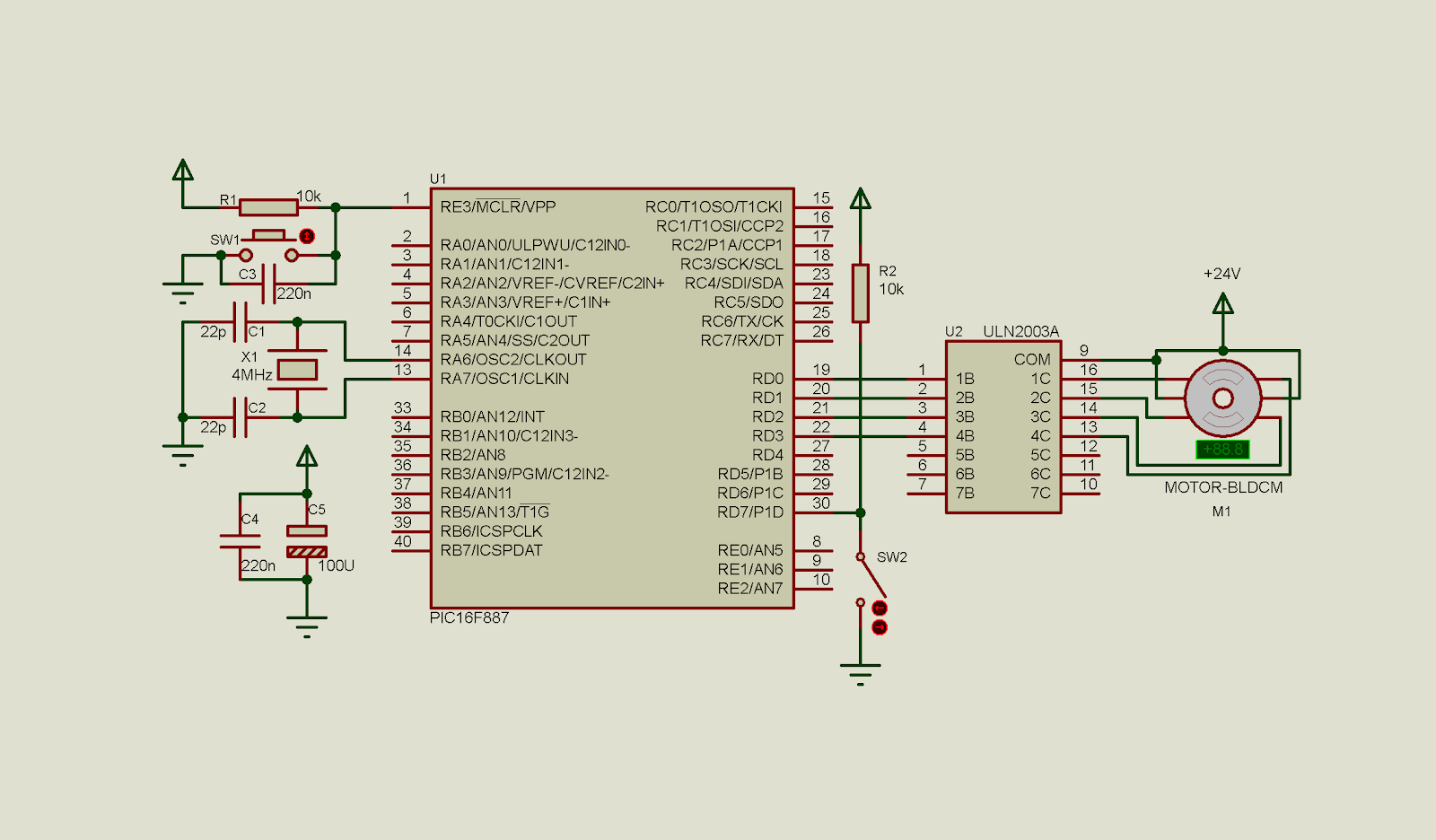Click the SW1 push button
Image resolution: width=1436 pixels, height=840 pixels.
[x=268, y=245]
